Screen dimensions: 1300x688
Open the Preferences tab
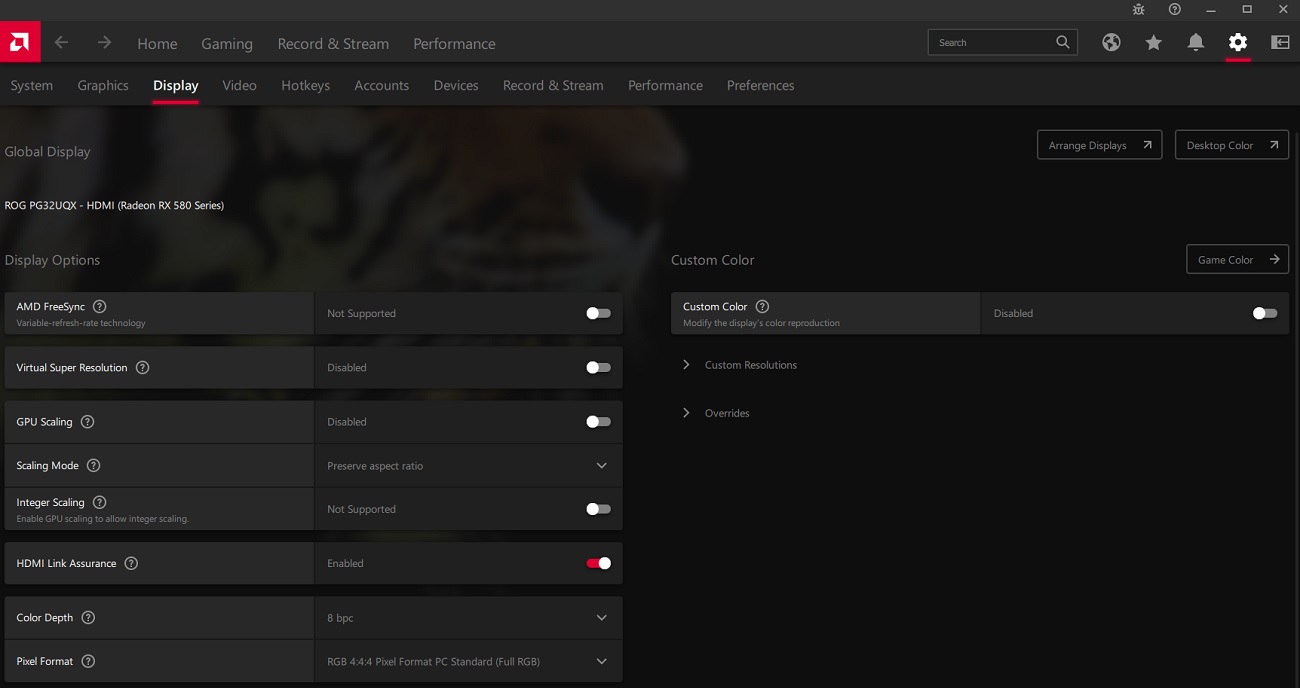(761, 85)
